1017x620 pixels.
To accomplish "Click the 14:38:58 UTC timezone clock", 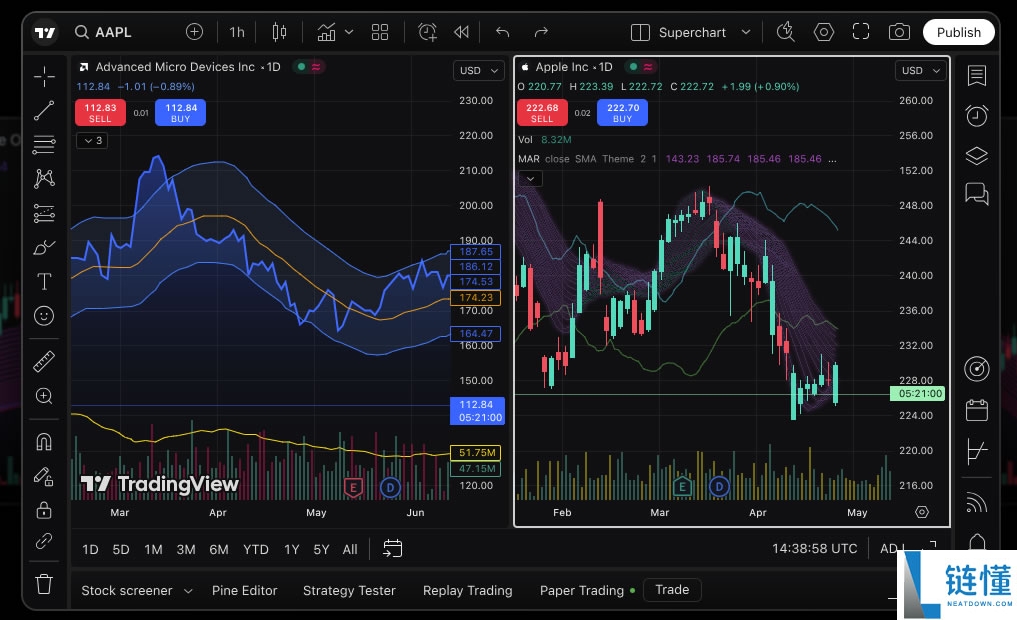I will tap(815, 549).
